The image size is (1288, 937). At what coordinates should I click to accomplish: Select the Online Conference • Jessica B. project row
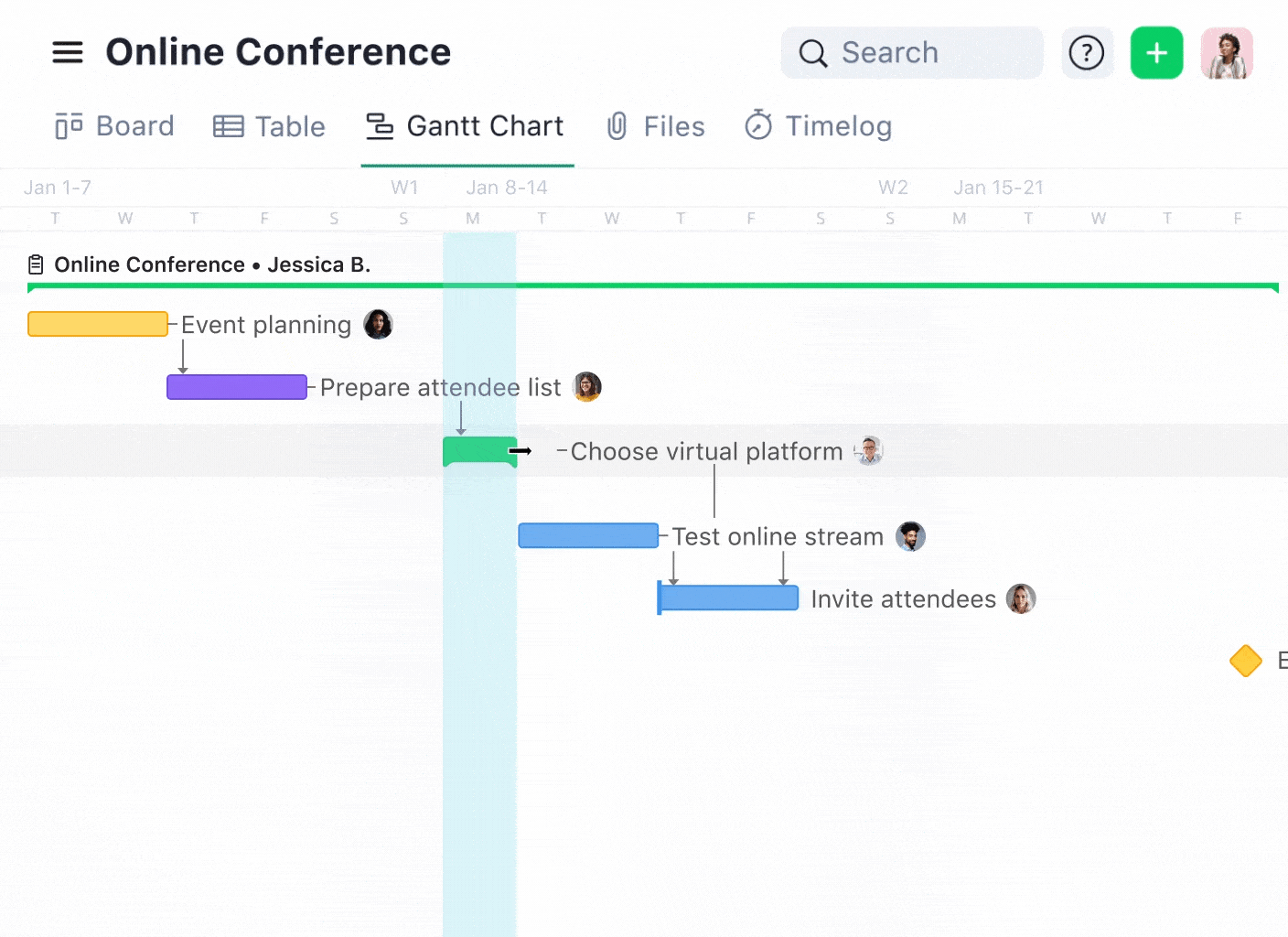(212, 264)
